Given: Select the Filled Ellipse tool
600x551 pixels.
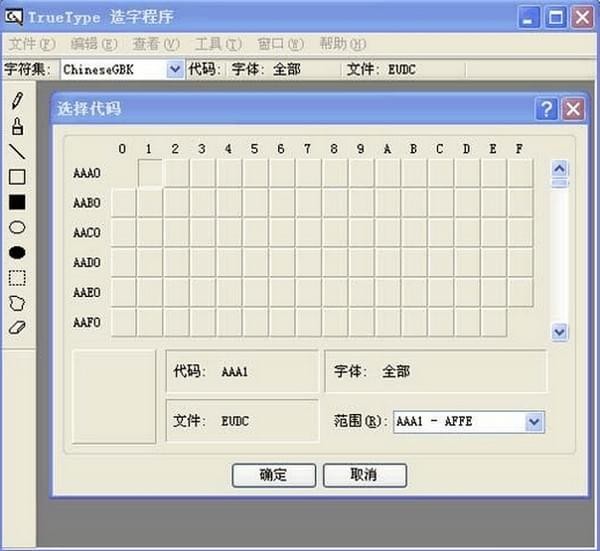Looking at the screenshot, I should point(17,252).
